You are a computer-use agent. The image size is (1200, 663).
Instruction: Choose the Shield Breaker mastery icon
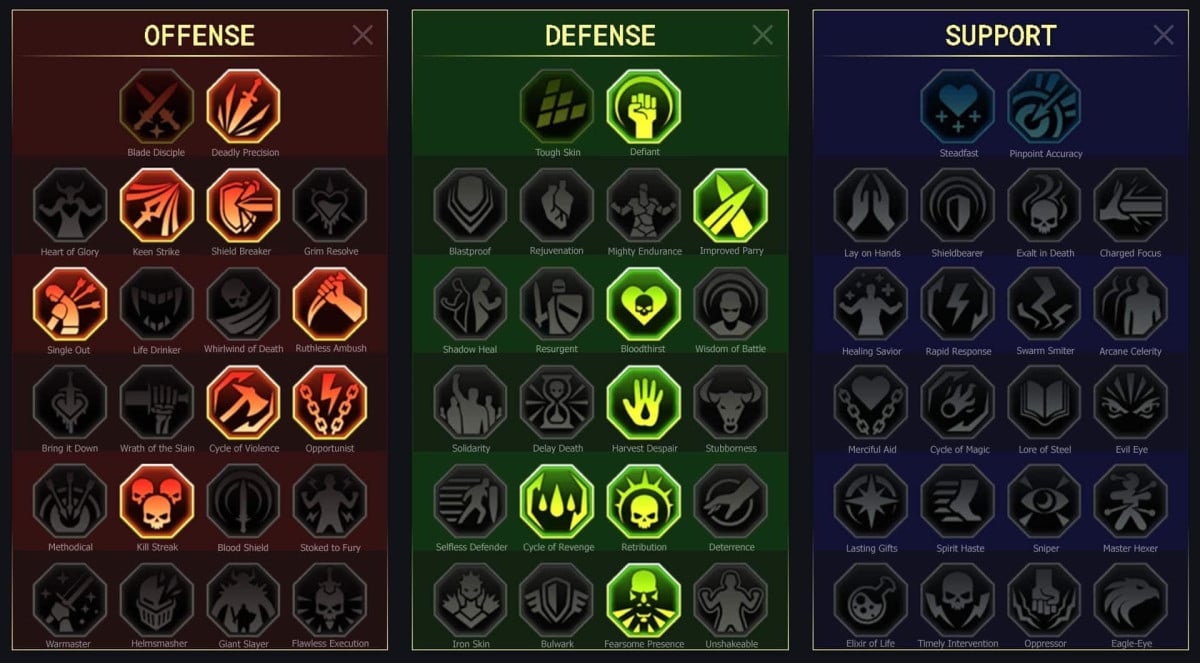[x=244, y=205]
